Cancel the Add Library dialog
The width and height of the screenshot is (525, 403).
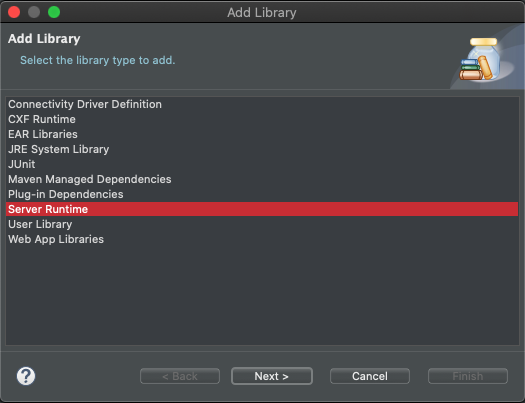pyautogui.click(x=370, y=376)
